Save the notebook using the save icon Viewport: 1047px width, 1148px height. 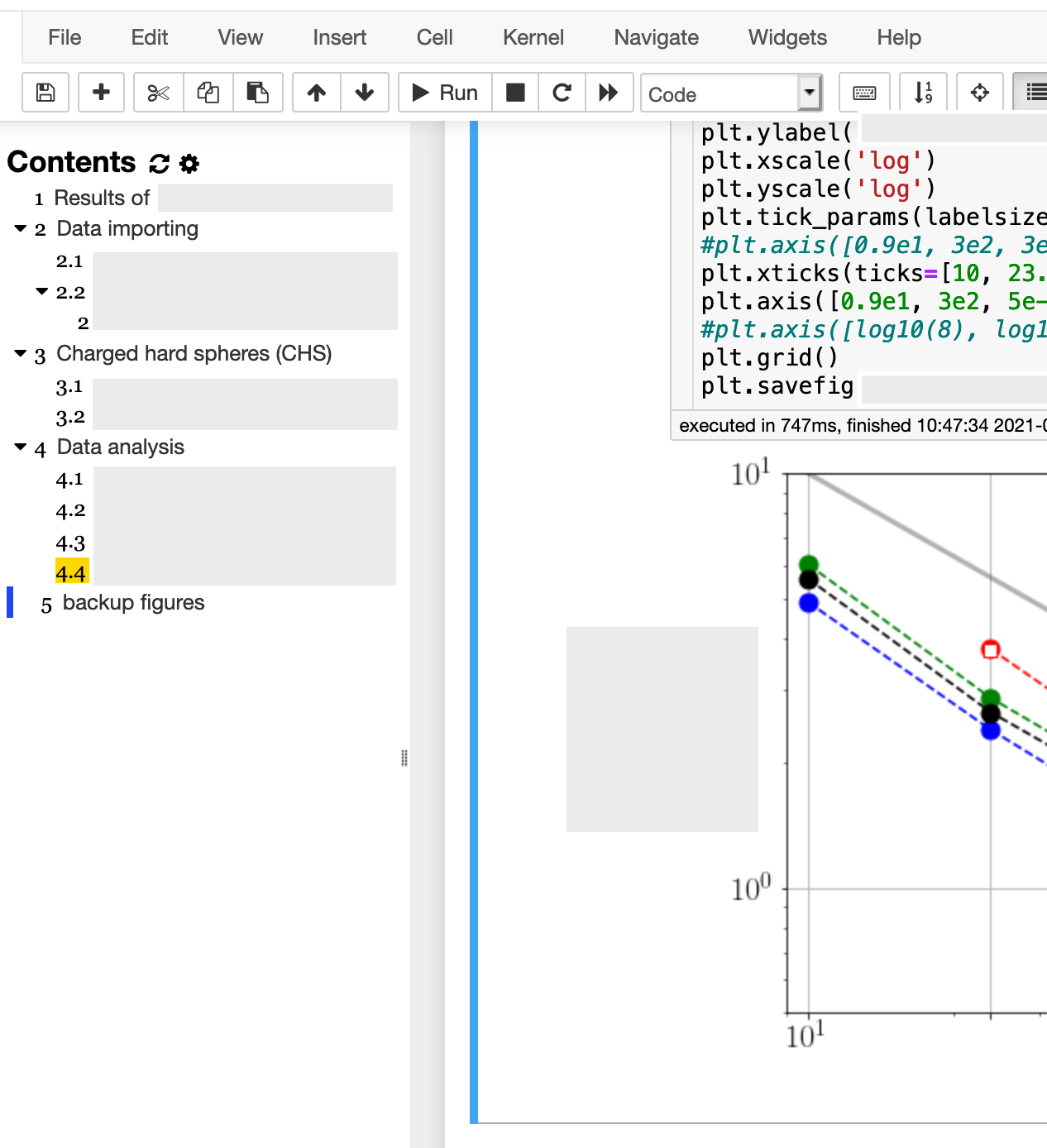[45, 93]
